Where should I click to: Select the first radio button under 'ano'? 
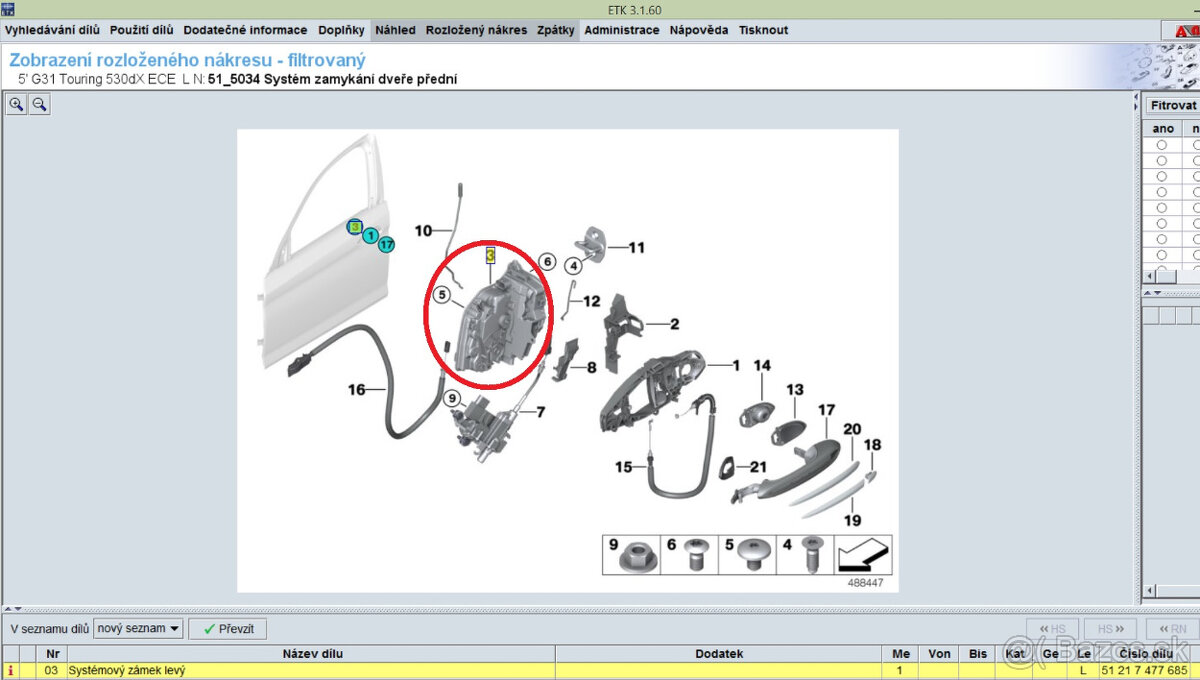point(1162,145)
